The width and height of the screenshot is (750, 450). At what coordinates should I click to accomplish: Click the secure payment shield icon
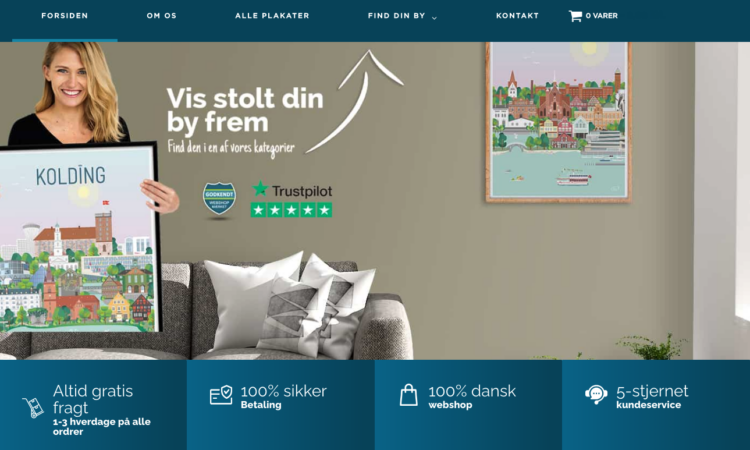[x=221, y=395]
